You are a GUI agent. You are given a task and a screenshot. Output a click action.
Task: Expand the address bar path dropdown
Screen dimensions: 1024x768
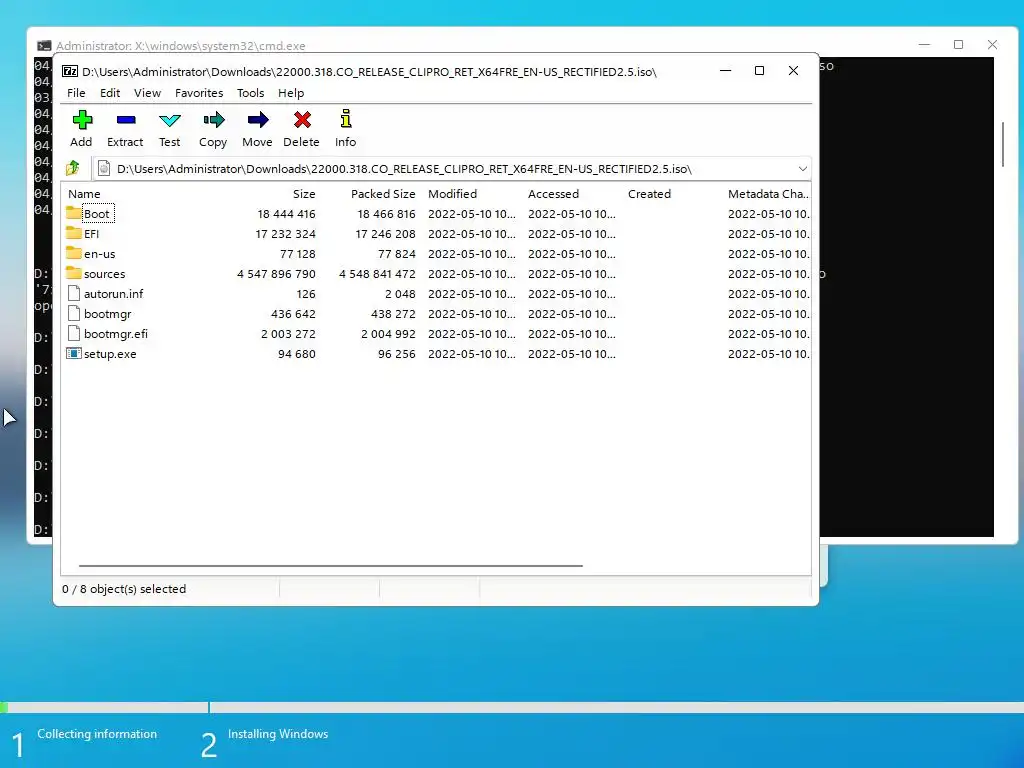coord(803,168)
